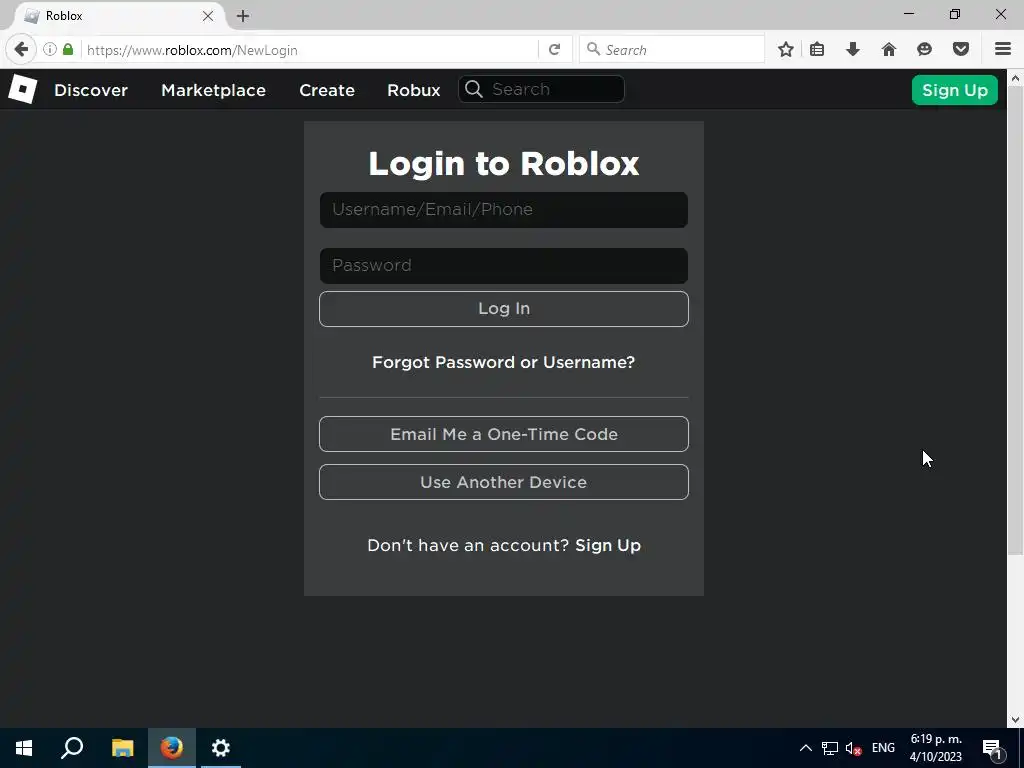Click the Log In button

(504, 309)
